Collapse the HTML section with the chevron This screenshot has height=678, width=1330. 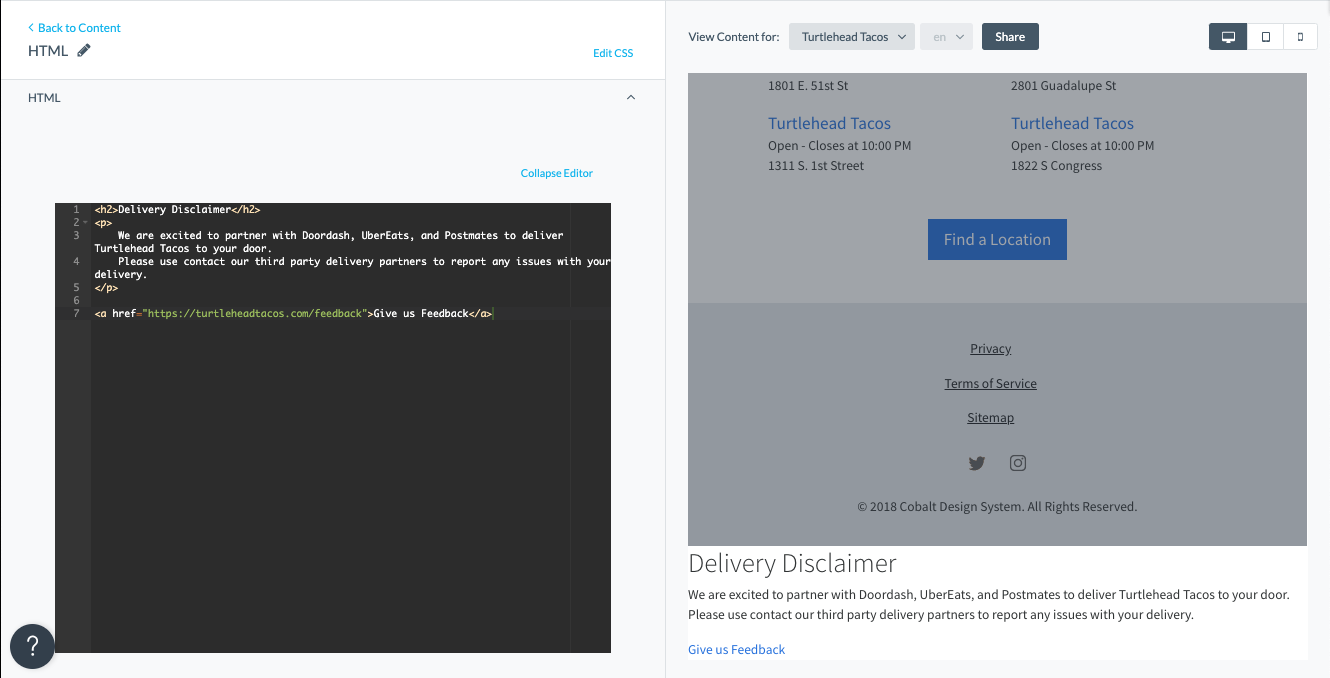(631, 98)
